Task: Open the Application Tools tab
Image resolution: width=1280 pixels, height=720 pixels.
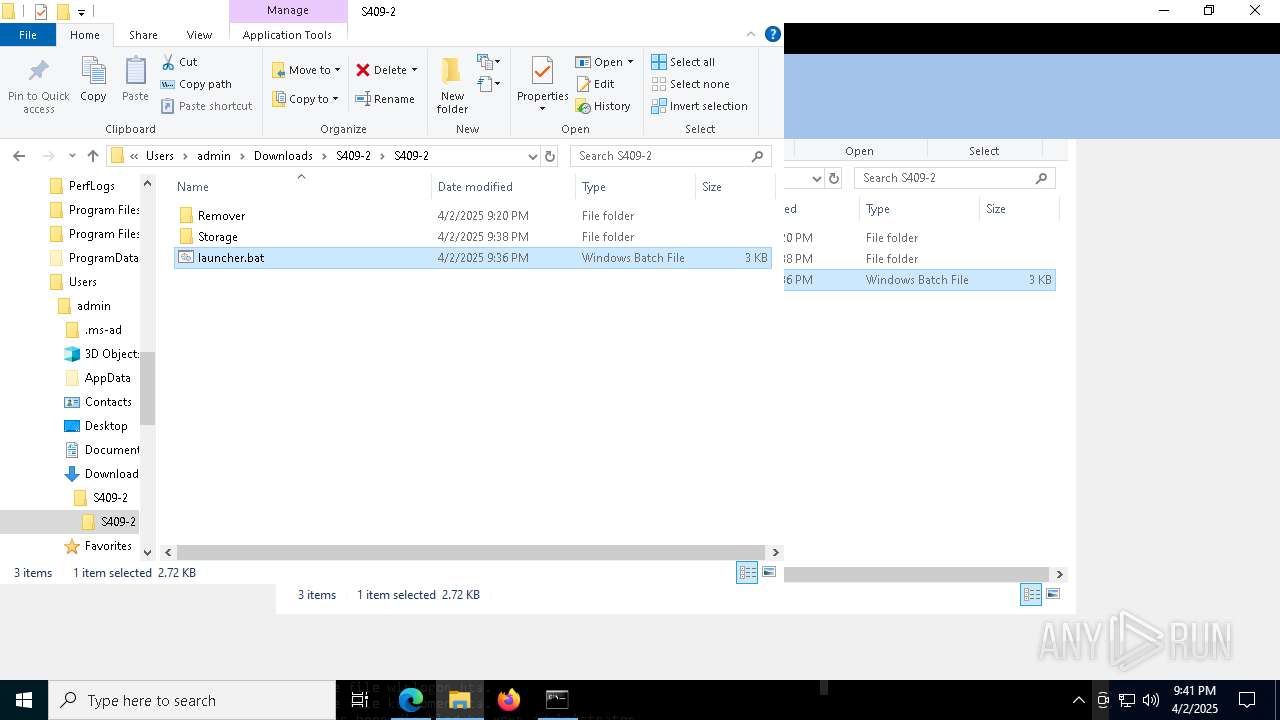Action: coord(287,34)
